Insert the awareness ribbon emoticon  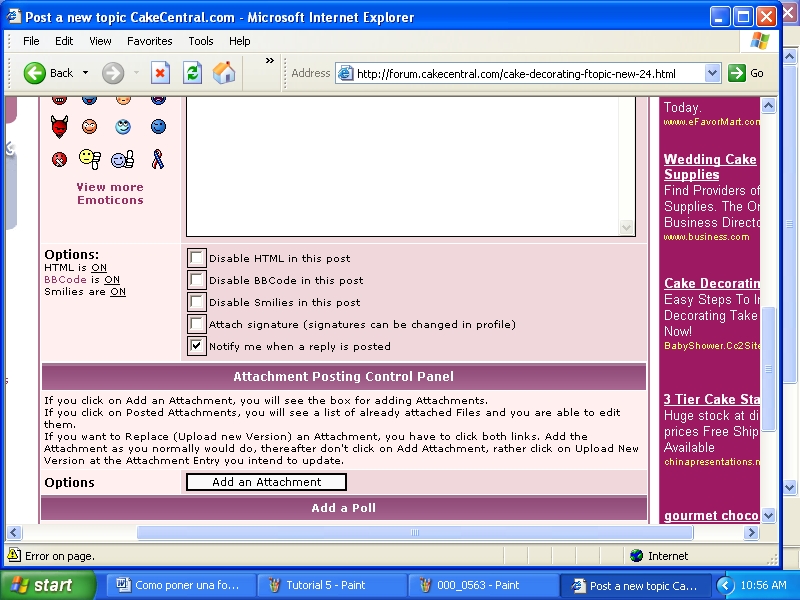pos(157,159)
